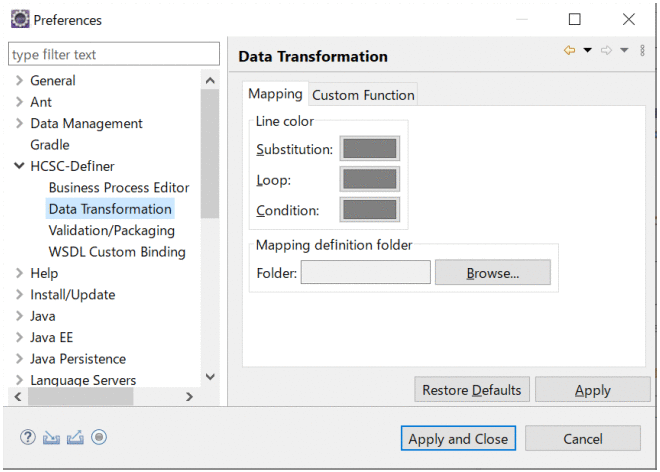Select Business Process Editor in tree
The width and height of the screenshot is (660, 472).
(x=118, y=188)
